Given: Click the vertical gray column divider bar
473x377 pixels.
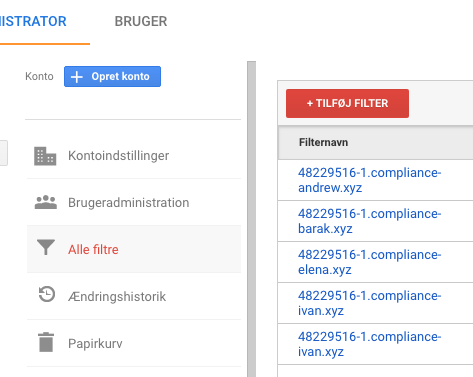Looking at the screenshot, I should (x=252, y=219).
